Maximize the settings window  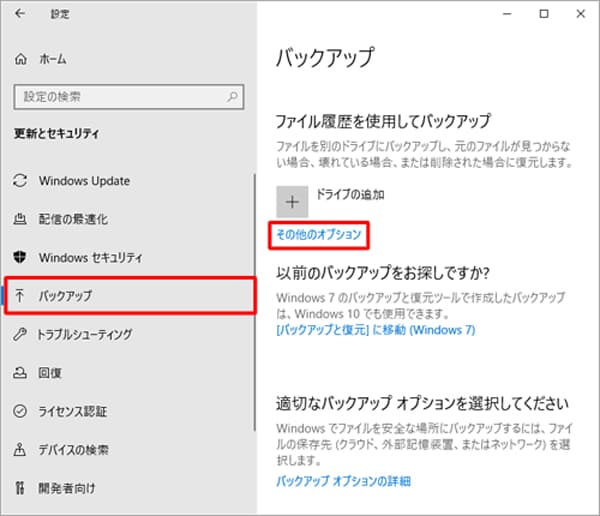click(544, 14)
